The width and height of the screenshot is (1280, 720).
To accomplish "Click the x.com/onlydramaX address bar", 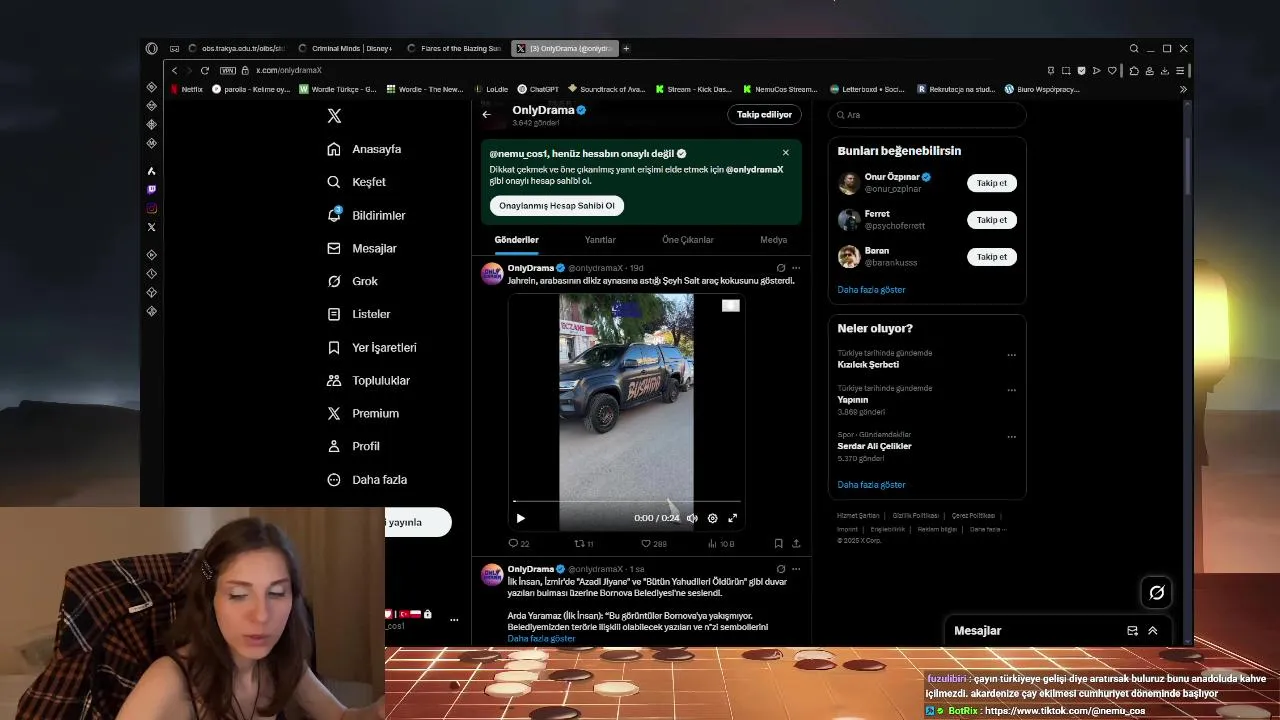I will [x=288, y=70].
